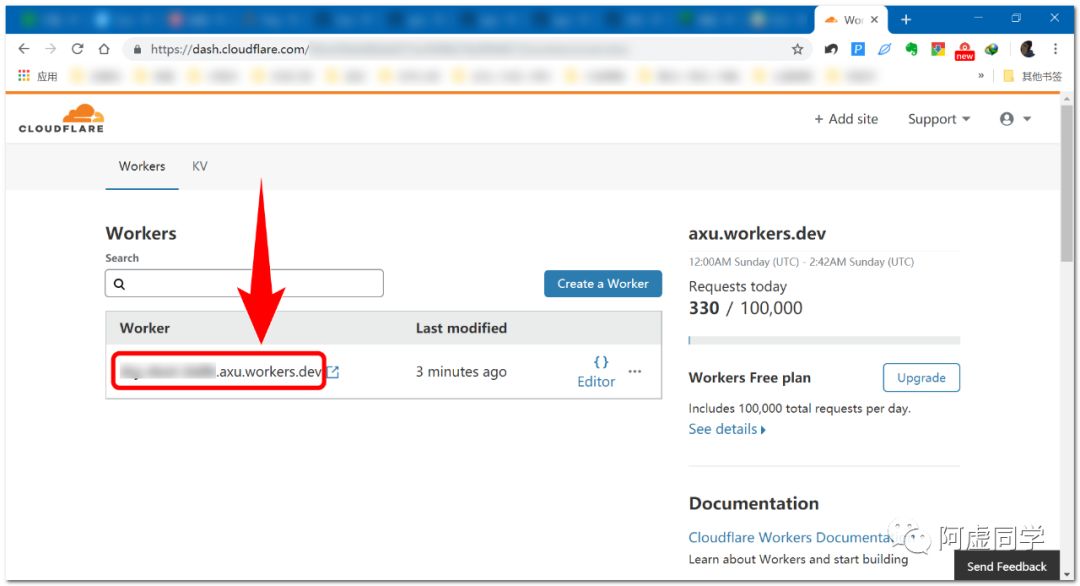1080x586 pixels.
Task: Click Add site in the header
Action: click(x=846, y=119)
